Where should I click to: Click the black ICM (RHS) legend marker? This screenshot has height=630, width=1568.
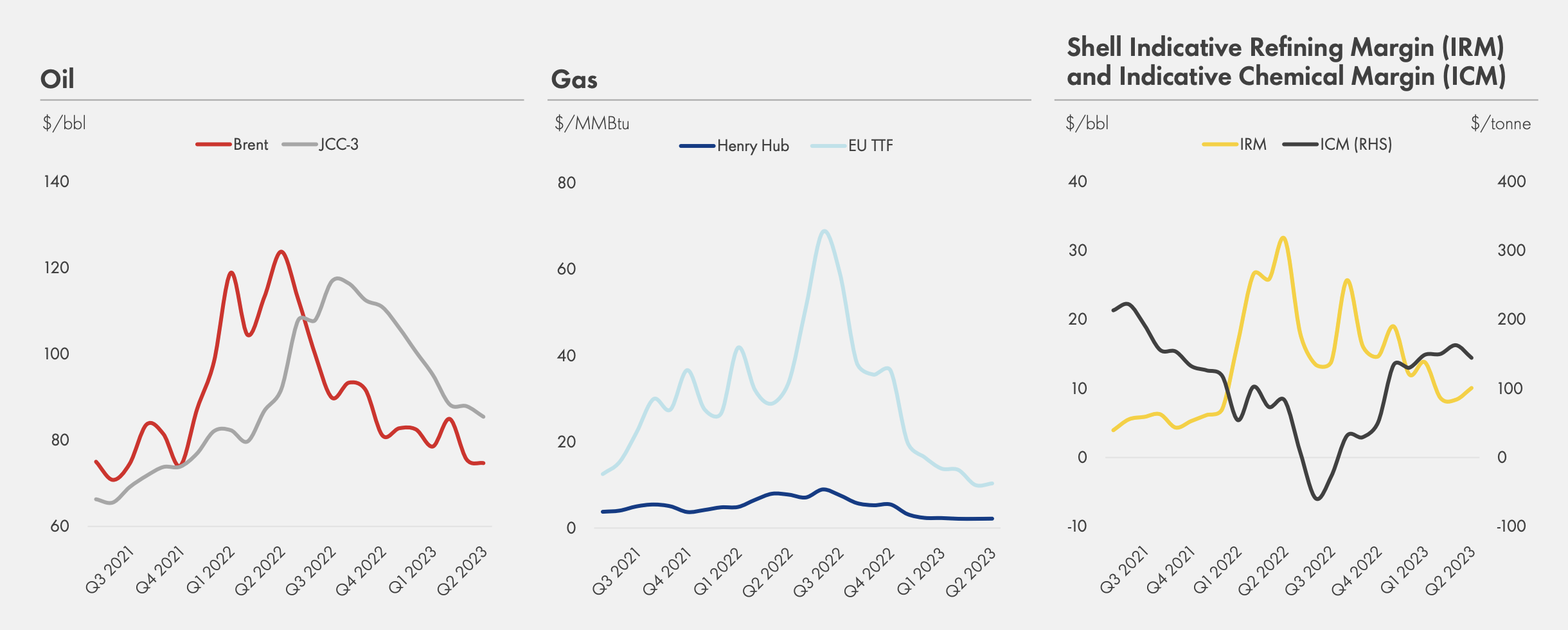click(1301, 145)
